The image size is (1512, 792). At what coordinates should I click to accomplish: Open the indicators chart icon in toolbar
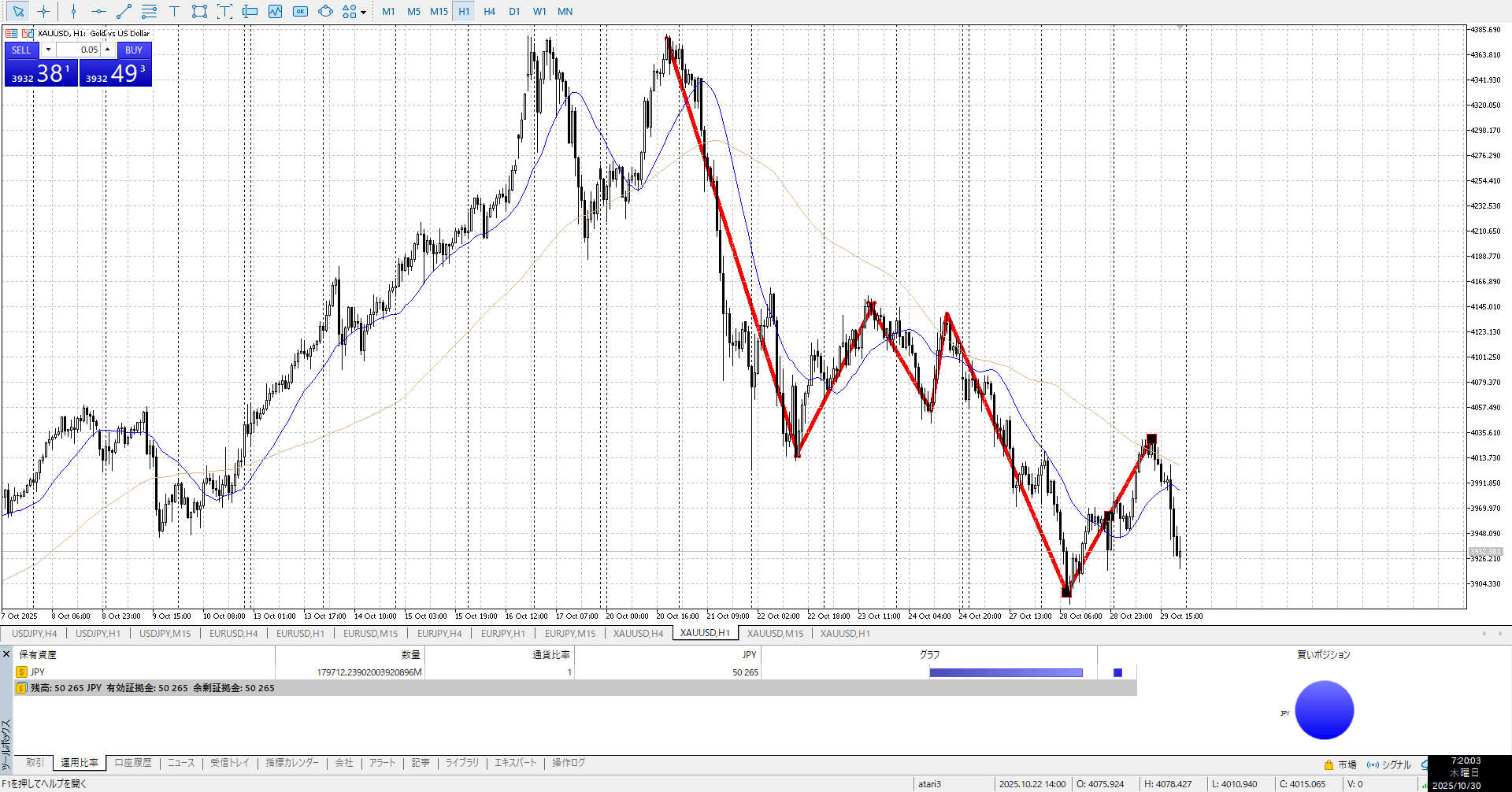tap(275, 11)
